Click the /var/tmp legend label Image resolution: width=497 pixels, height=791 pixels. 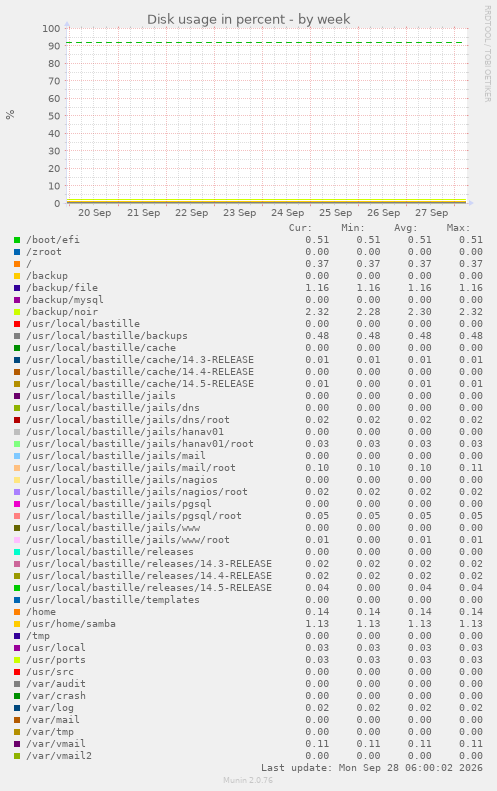[50, 732]
